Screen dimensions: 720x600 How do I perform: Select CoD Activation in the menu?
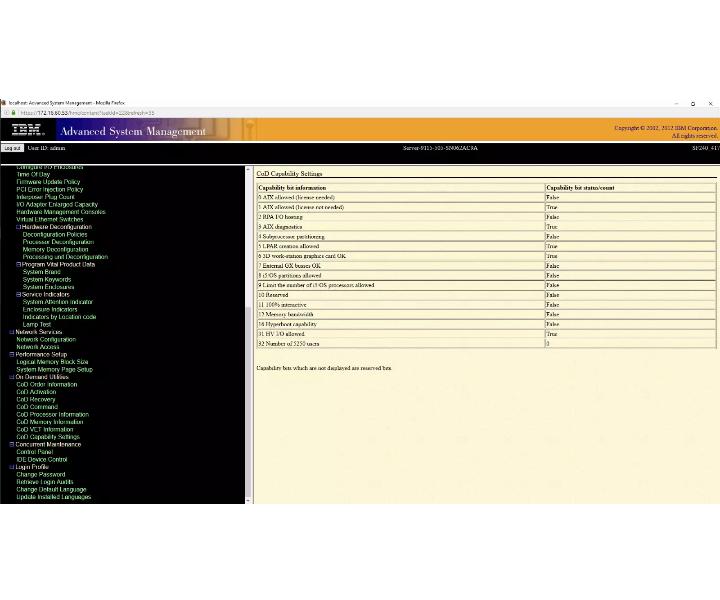(36, 392)
